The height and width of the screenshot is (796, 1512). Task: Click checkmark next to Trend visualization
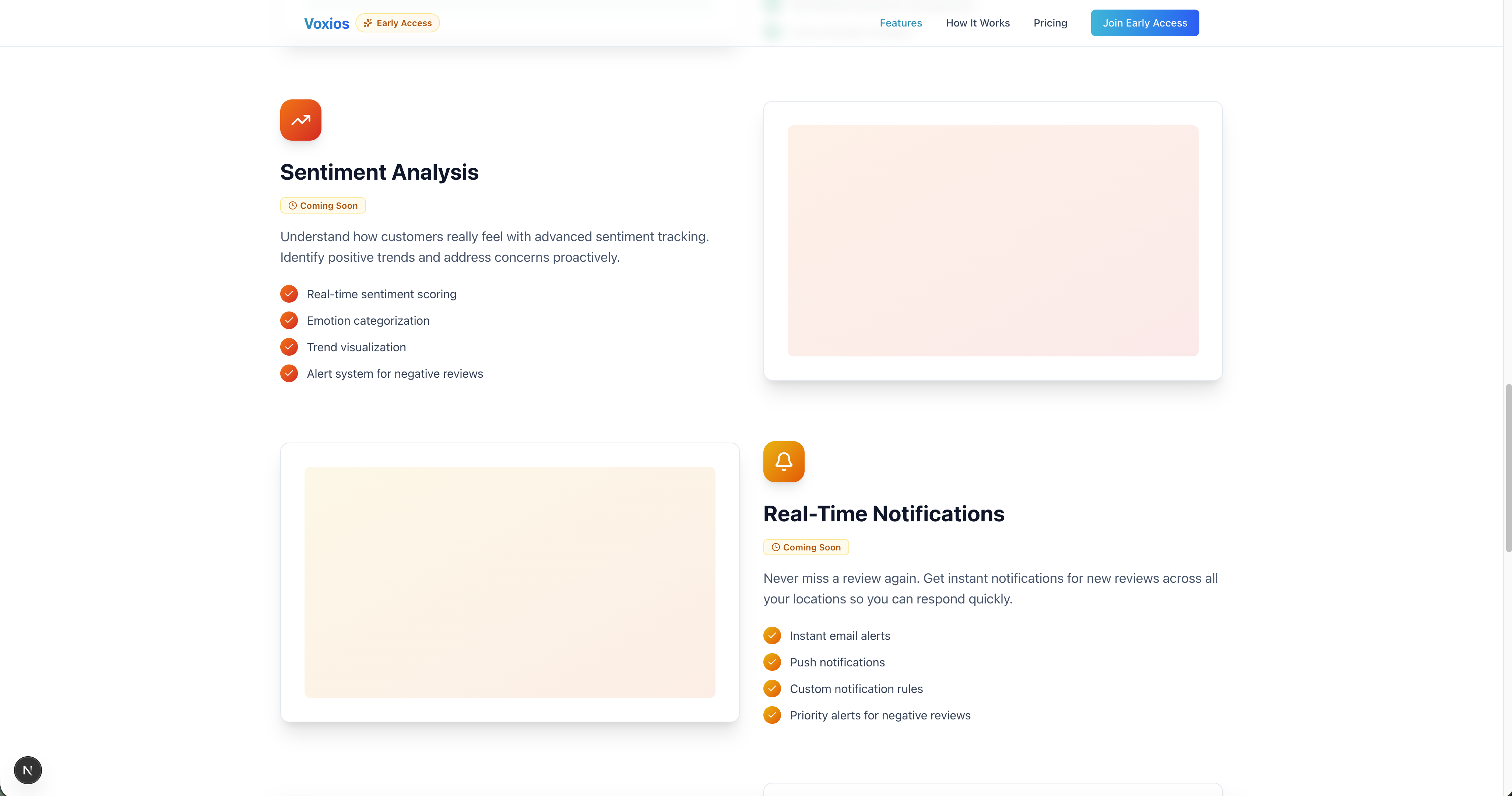point(289,347)
